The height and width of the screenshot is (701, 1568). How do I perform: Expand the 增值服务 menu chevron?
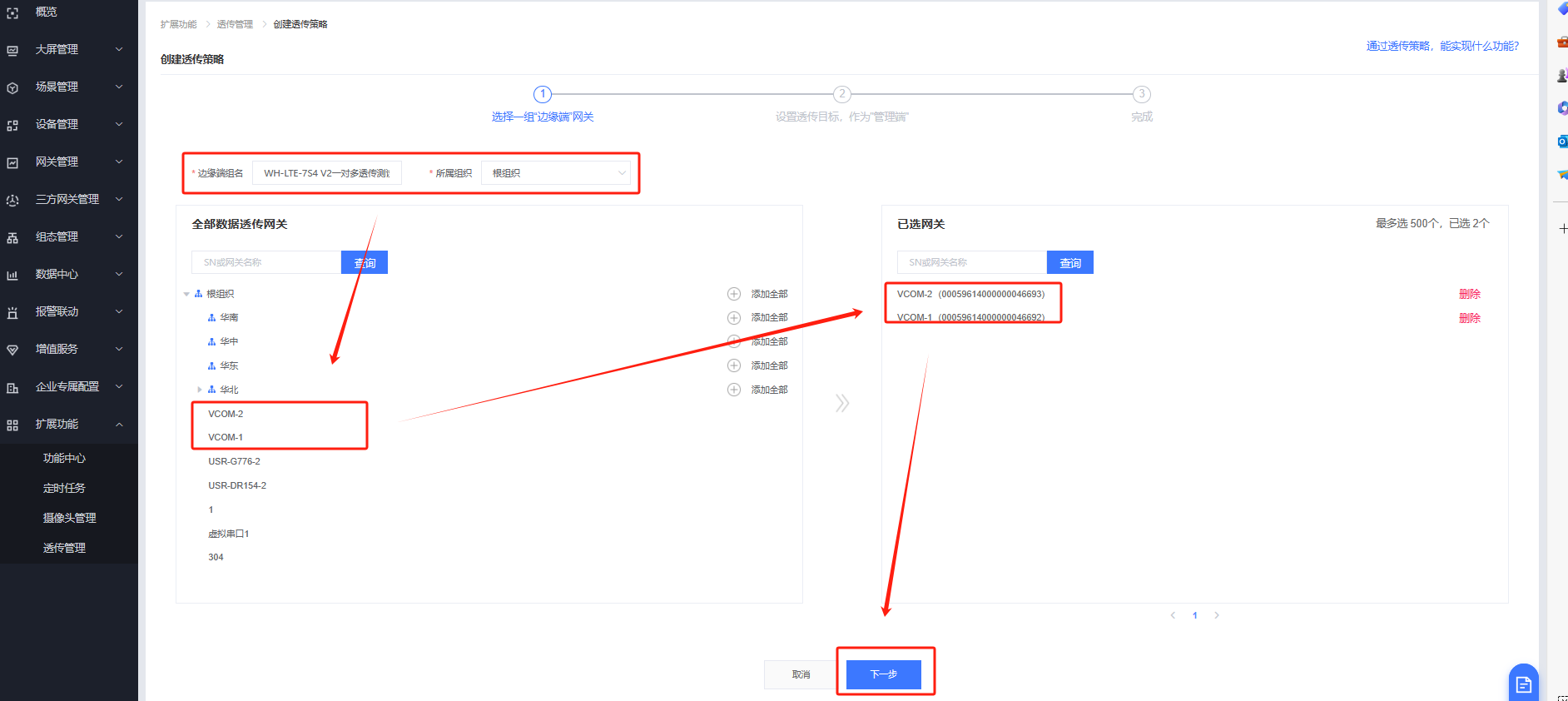[119, 349]
